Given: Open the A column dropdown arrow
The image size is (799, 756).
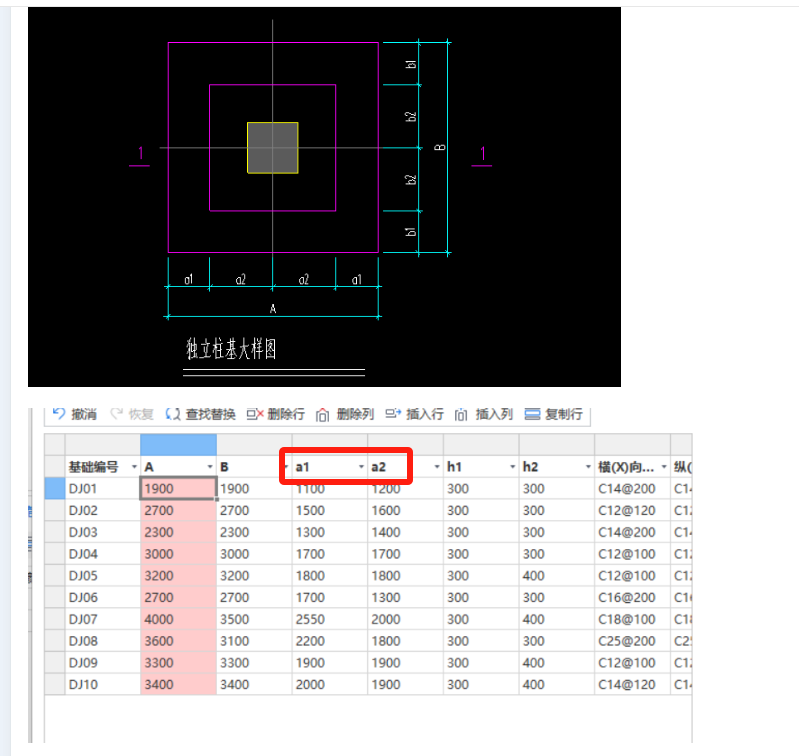Looking at the screenshot, I should point(210,467).
